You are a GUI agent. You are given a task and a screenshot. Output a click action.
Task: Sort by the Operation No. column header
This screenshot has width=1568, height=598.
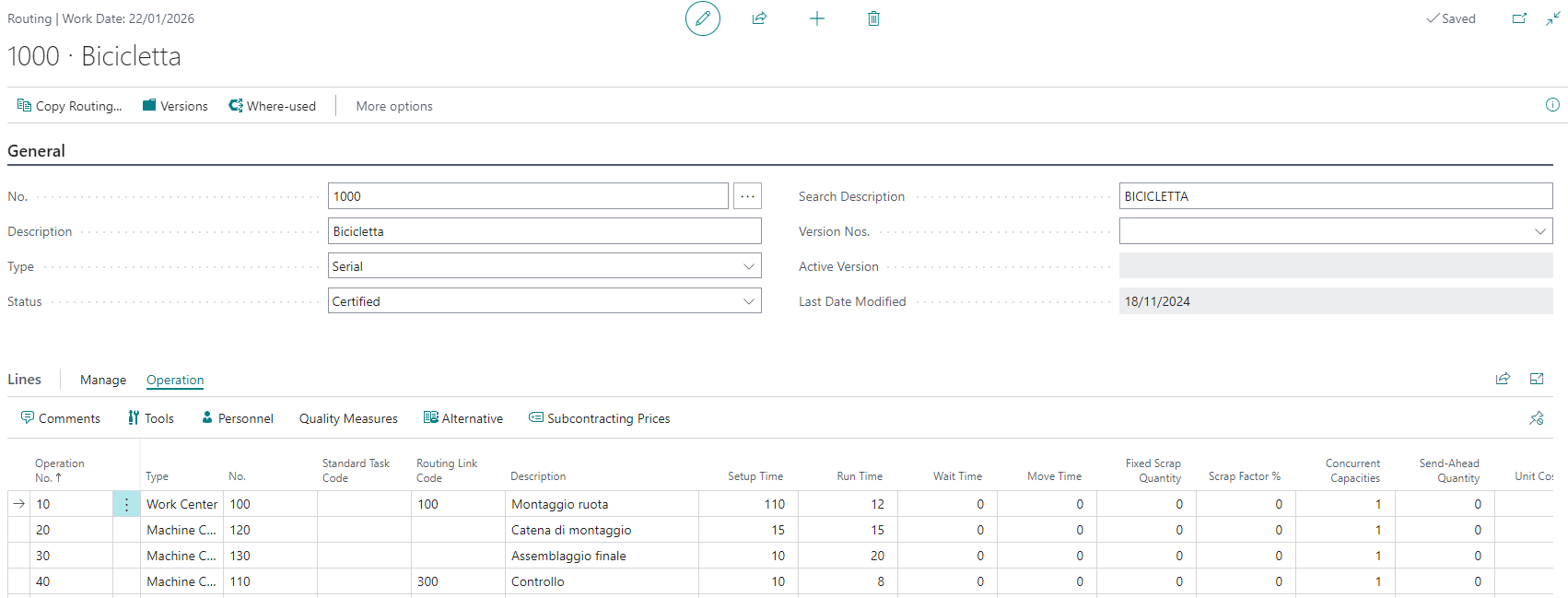pyautogui.click(x=59, y=470)
